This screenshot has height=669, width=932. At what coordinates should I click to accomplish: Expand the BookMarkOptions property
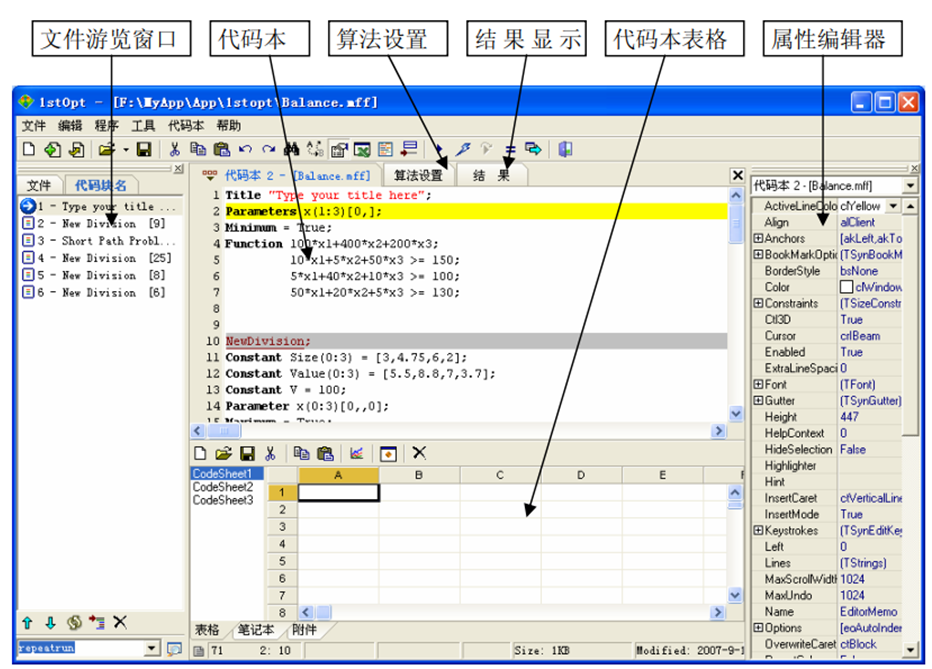758,254
